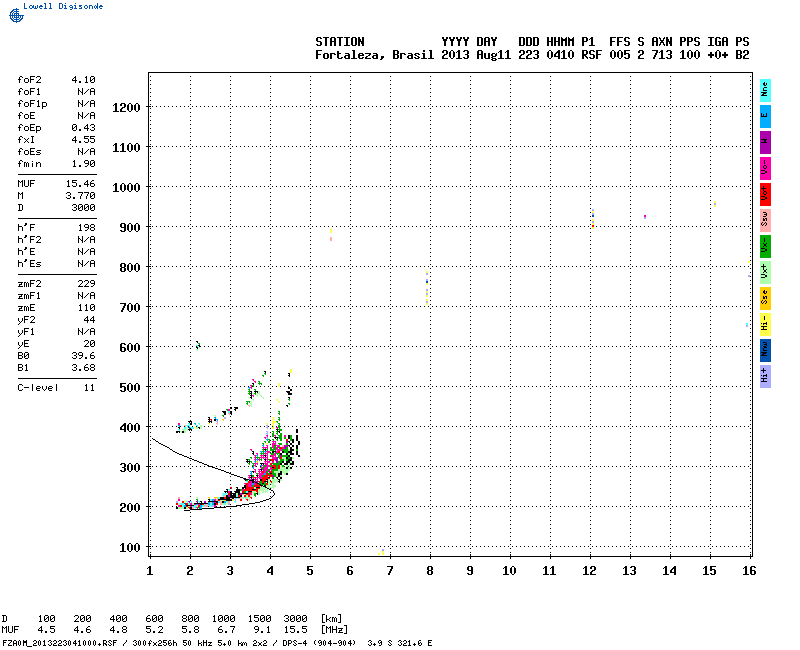Click the 8 MHz x-axis label
Screen dimensions: 800x650
[430, 571]
